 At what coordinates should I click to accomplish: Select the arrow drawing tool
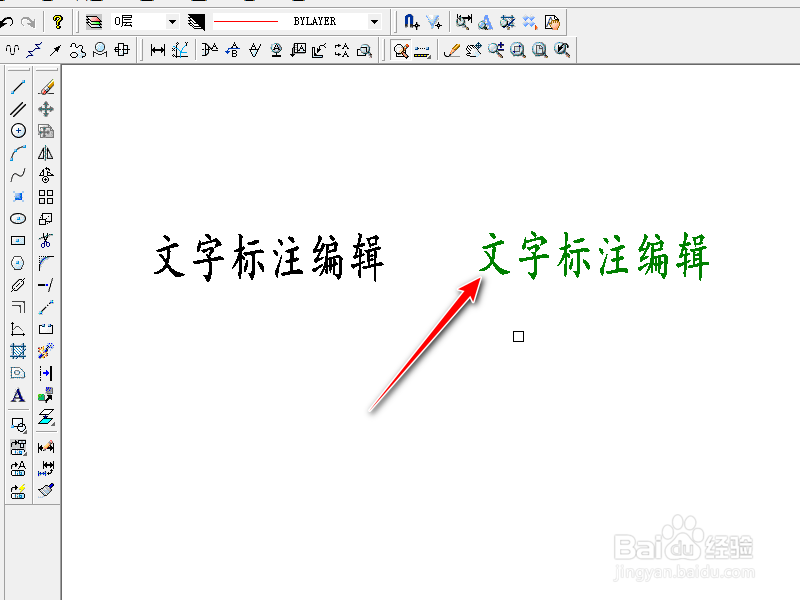pos(56,50)
